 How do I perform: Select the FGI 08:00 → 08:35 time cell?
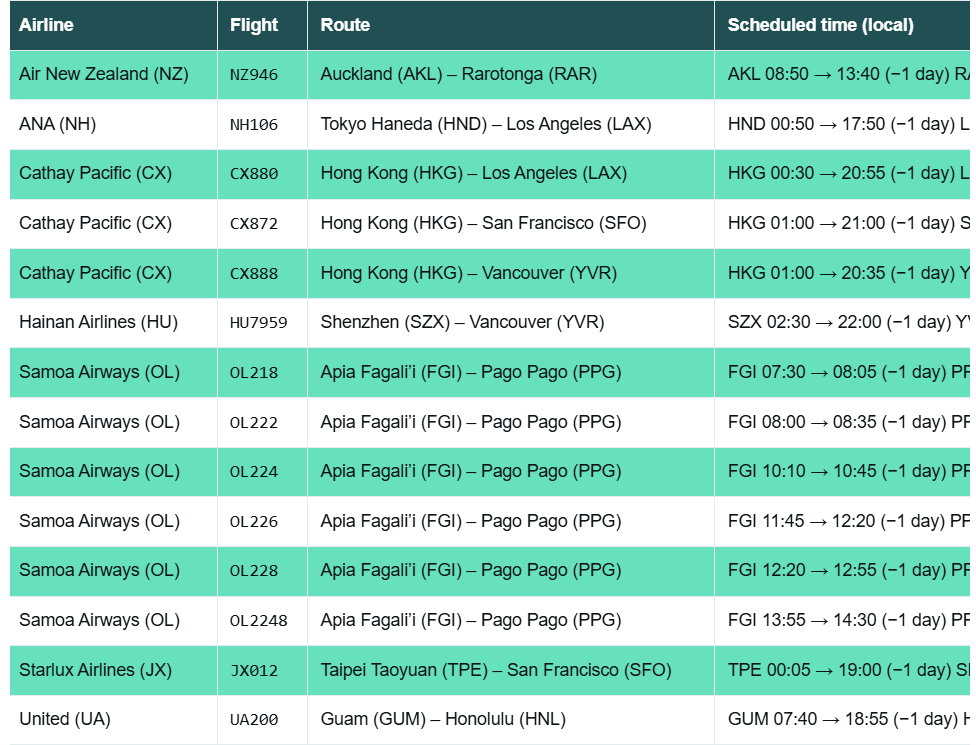click(840, 422)
